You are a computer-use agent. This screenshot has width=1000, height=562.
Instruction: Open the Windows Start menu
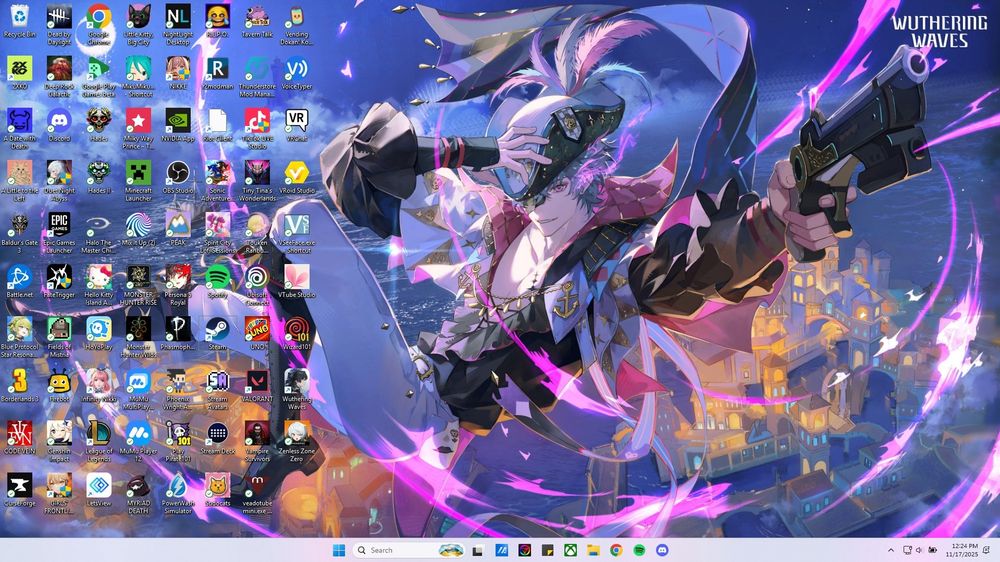click(339, 550)
